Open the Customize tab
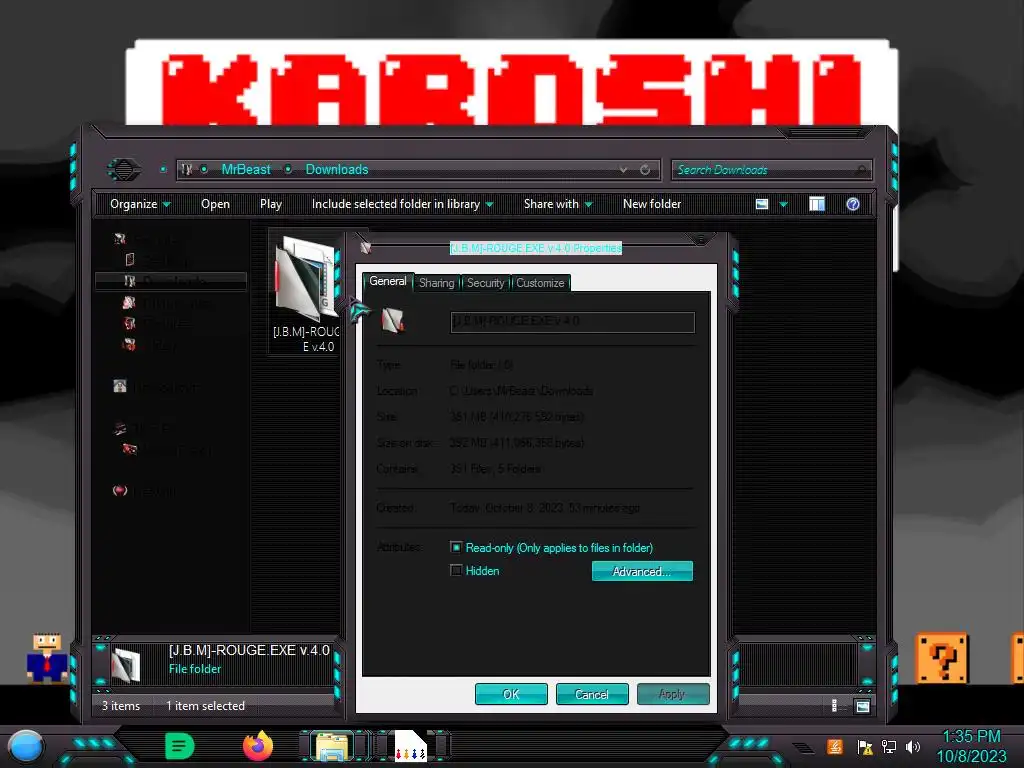The image size is (1024, 768). [540, 283]
